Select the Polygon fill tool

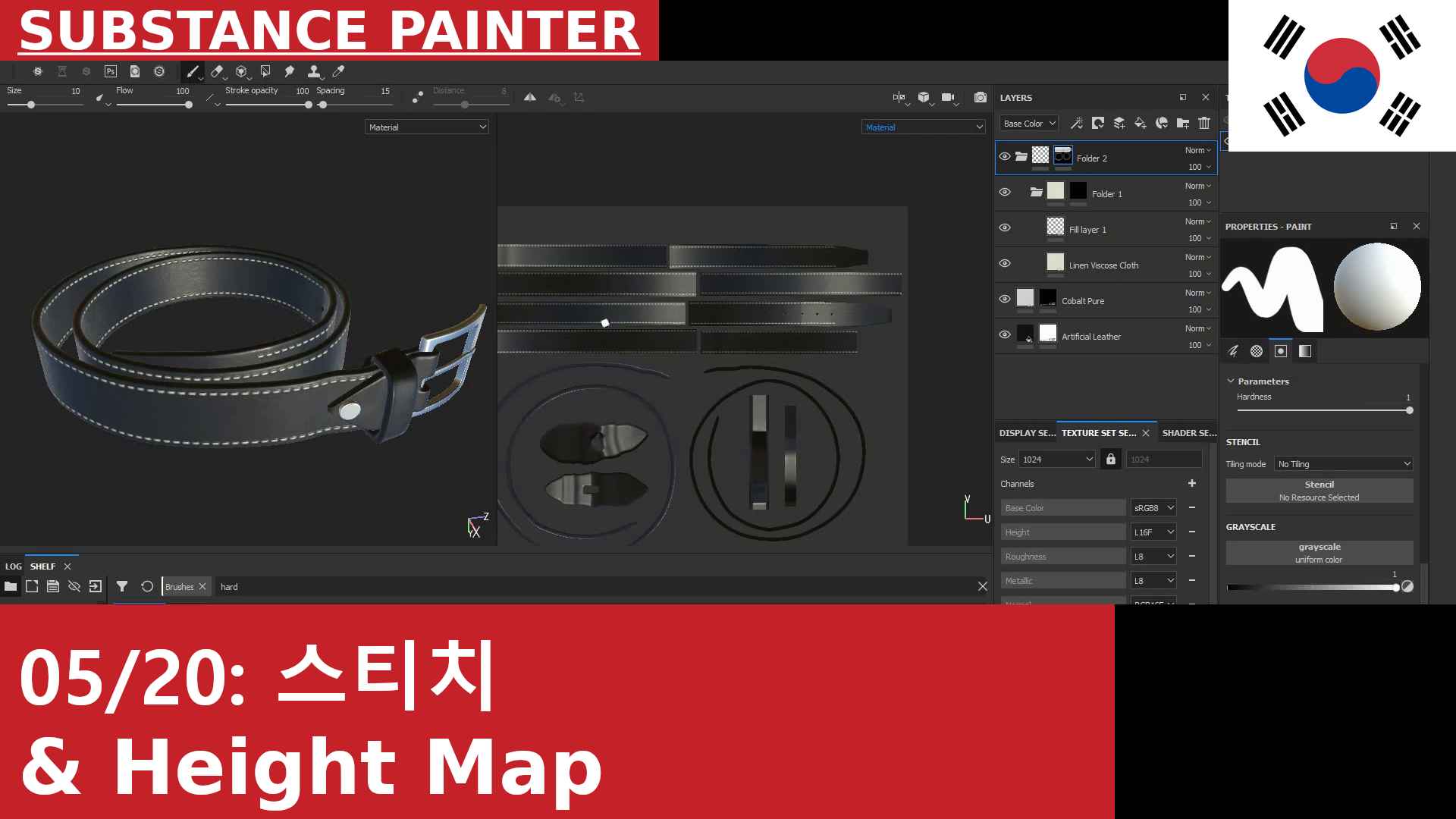click(265, 71)
